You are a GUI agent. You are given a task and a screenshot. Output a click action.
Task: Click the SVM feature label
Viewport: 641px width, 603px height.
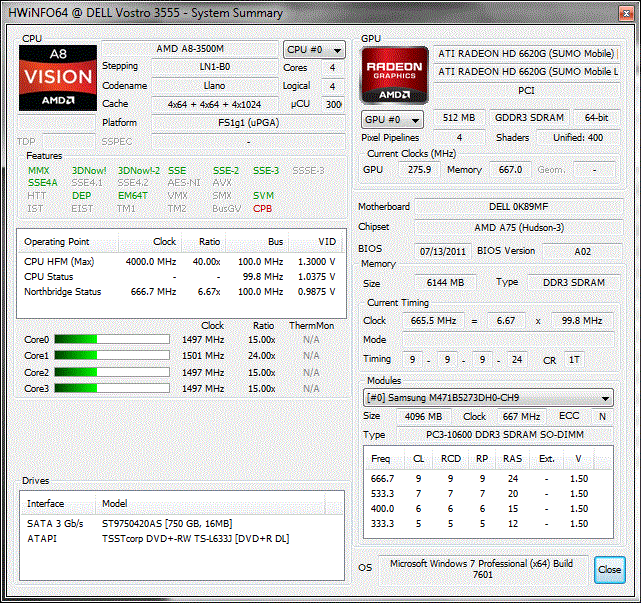[263, 196]
